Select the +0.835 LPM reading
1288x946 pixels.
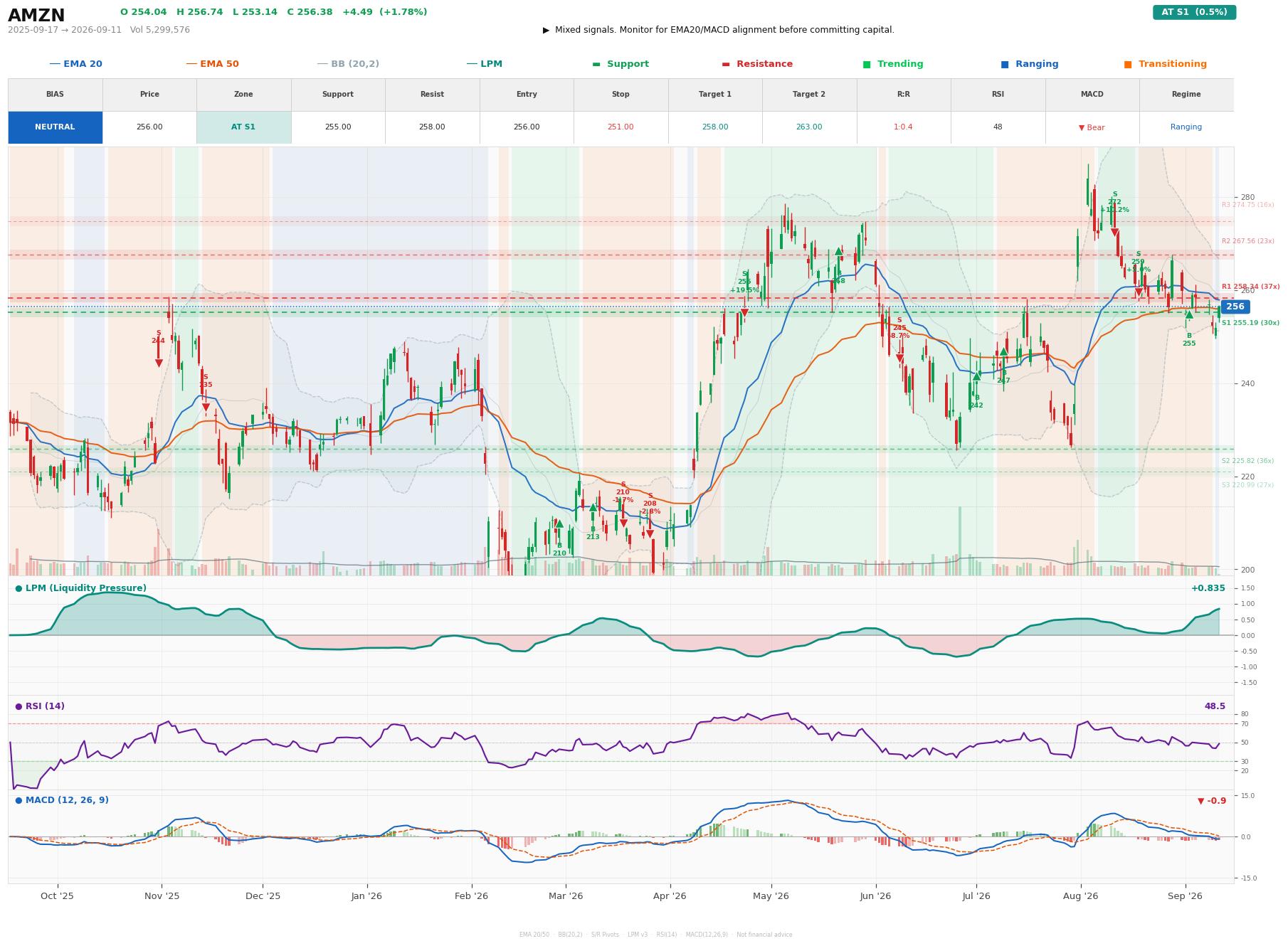[x=1208, y=588]
